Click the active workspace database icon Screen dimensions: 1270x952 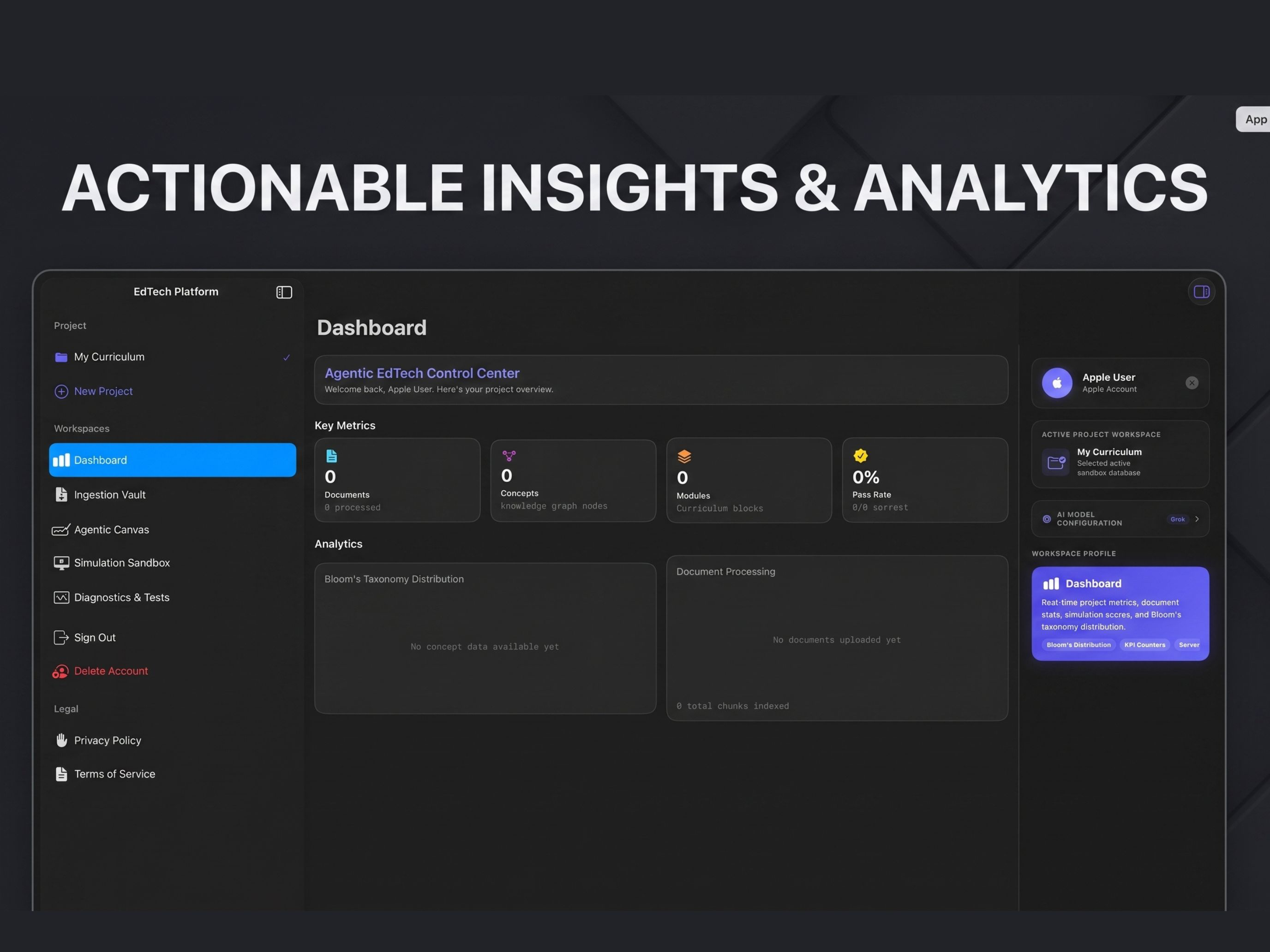click(1055, 462)
